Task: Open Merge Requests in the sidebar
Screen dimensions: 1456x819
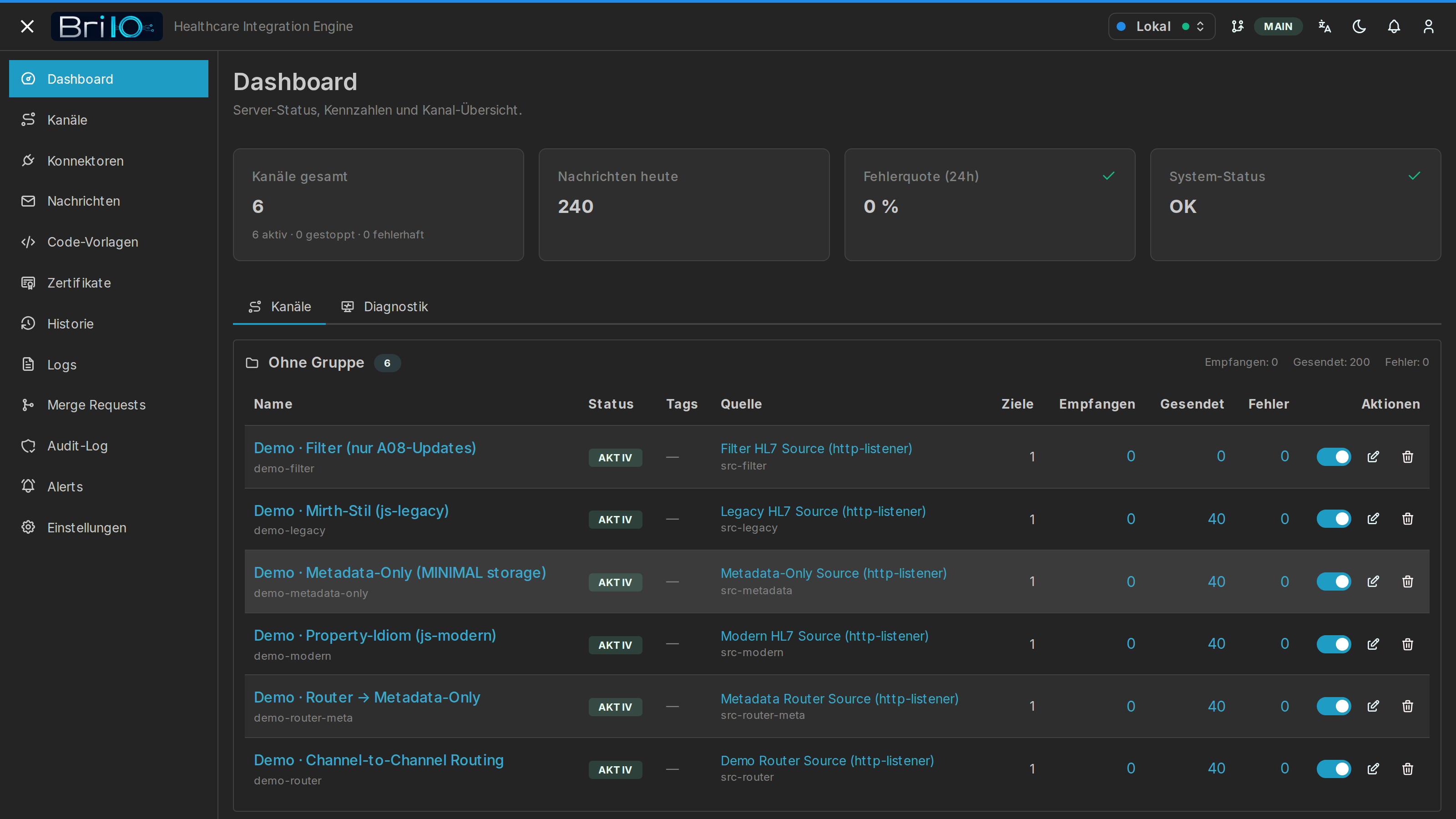Action: pyautogui.click(x=109, y=404)
